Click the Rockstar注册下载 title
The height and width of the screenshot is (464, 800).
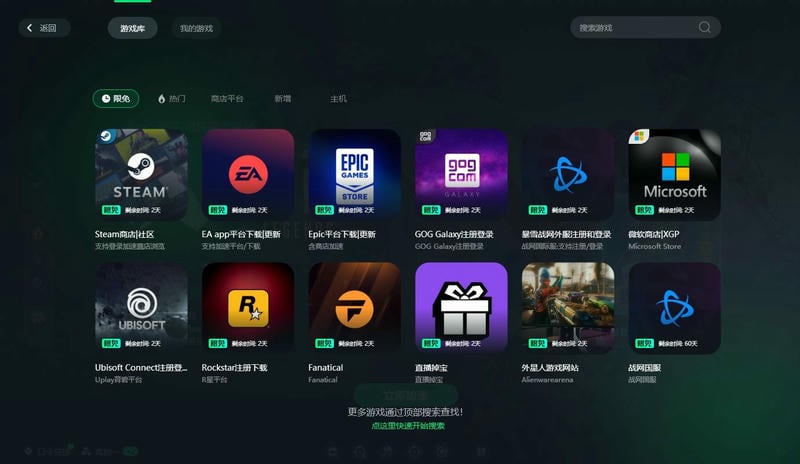tap(234, 368)
